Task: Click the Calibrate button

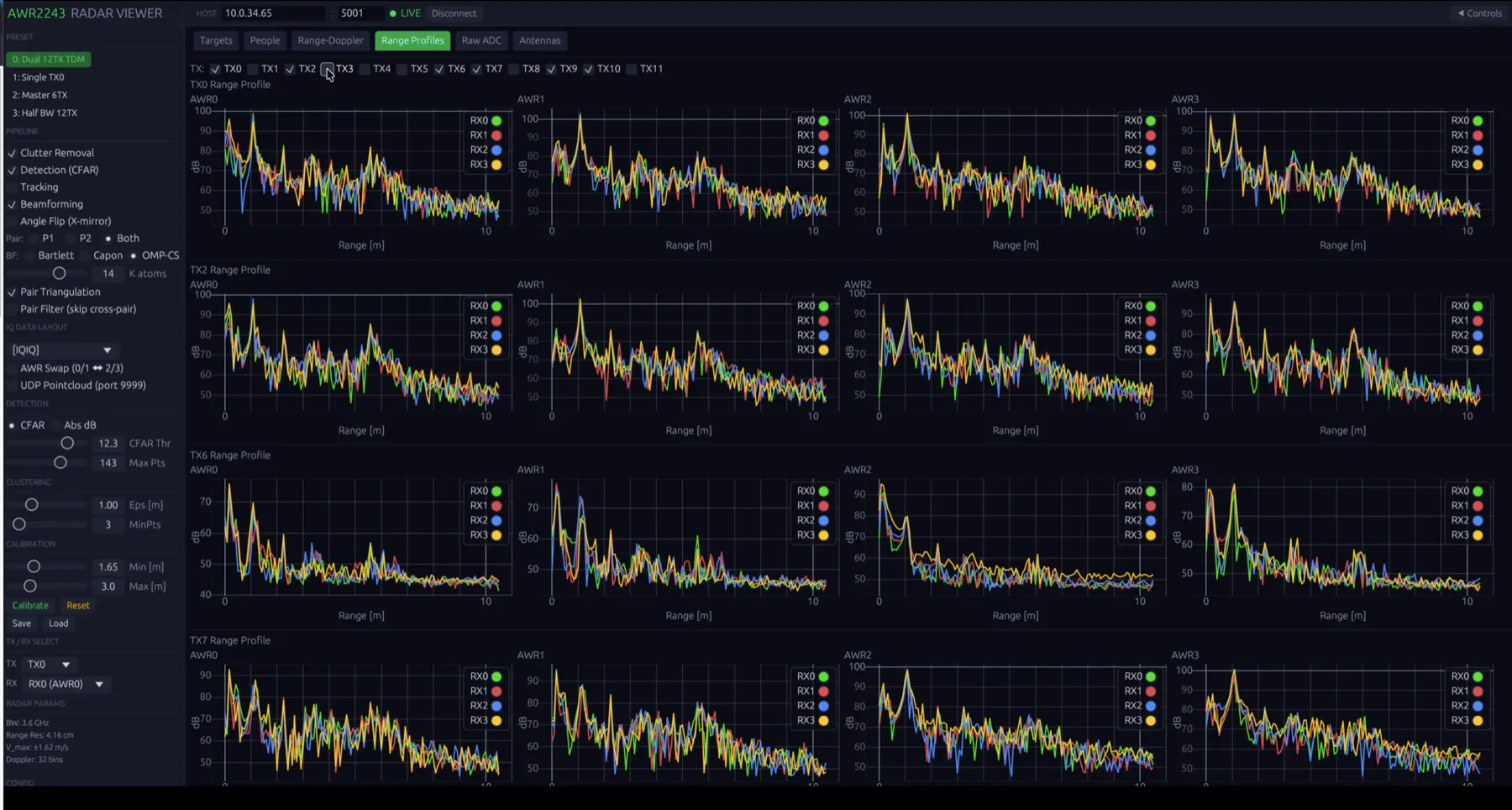Action: point(30,606)
